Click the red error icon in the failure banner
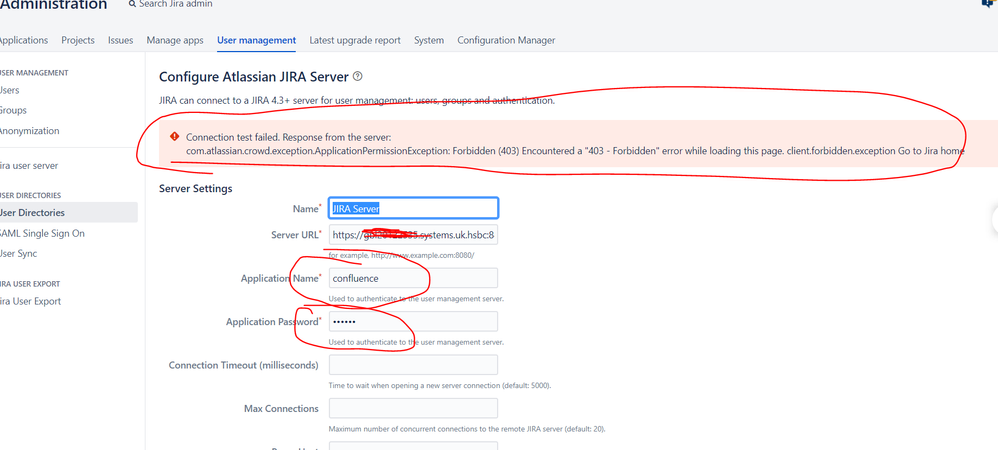 [x=174, y=137]
